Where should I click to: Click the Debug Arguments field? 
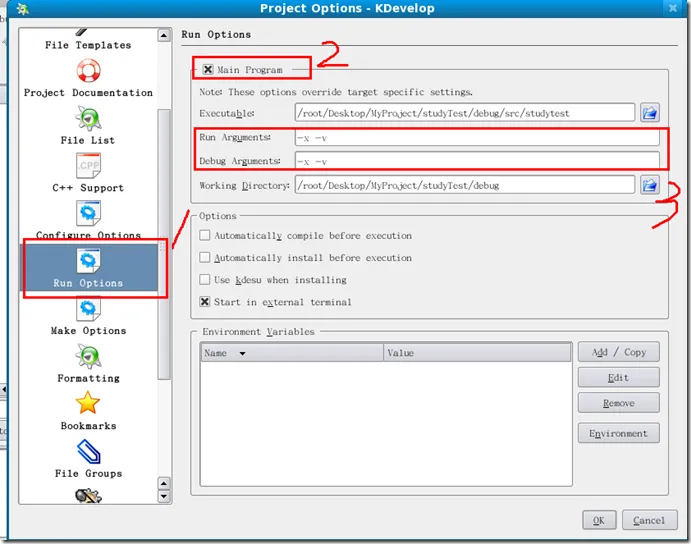point(477,161)
